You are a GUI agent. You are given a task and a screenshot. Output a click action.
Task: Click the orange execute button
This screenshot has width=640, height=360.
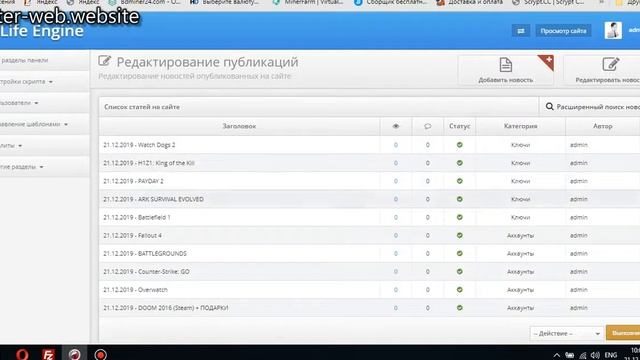click(623, 333)
